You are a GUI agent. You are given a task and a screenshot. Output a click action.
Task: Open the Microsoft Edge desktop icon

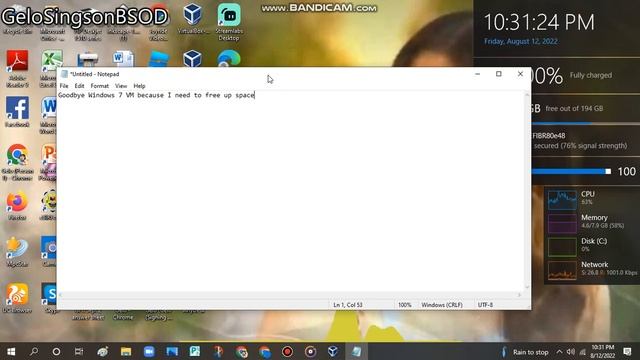(x=229, y=60)
